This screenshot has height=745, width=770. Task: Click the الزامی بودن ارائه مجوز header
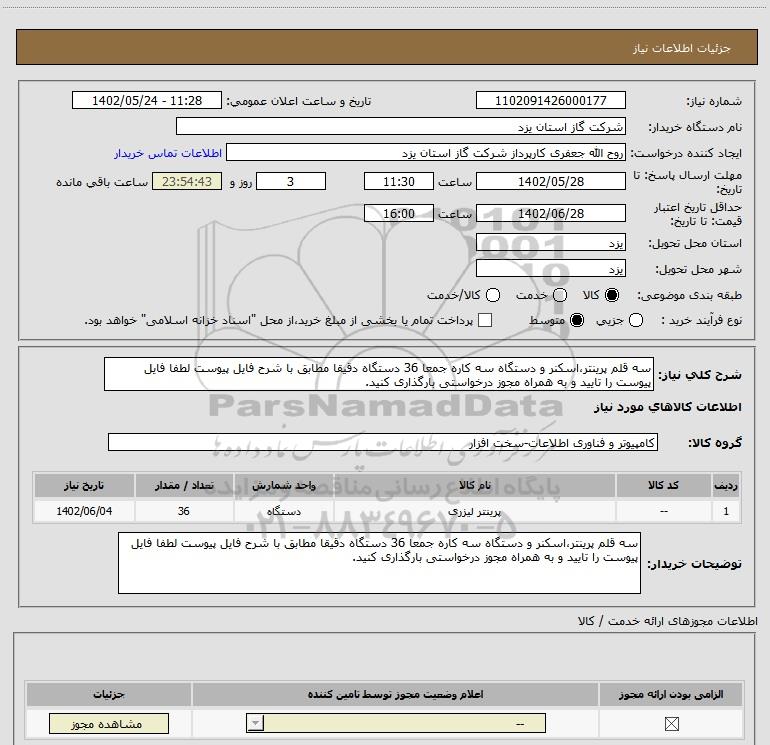671,694
